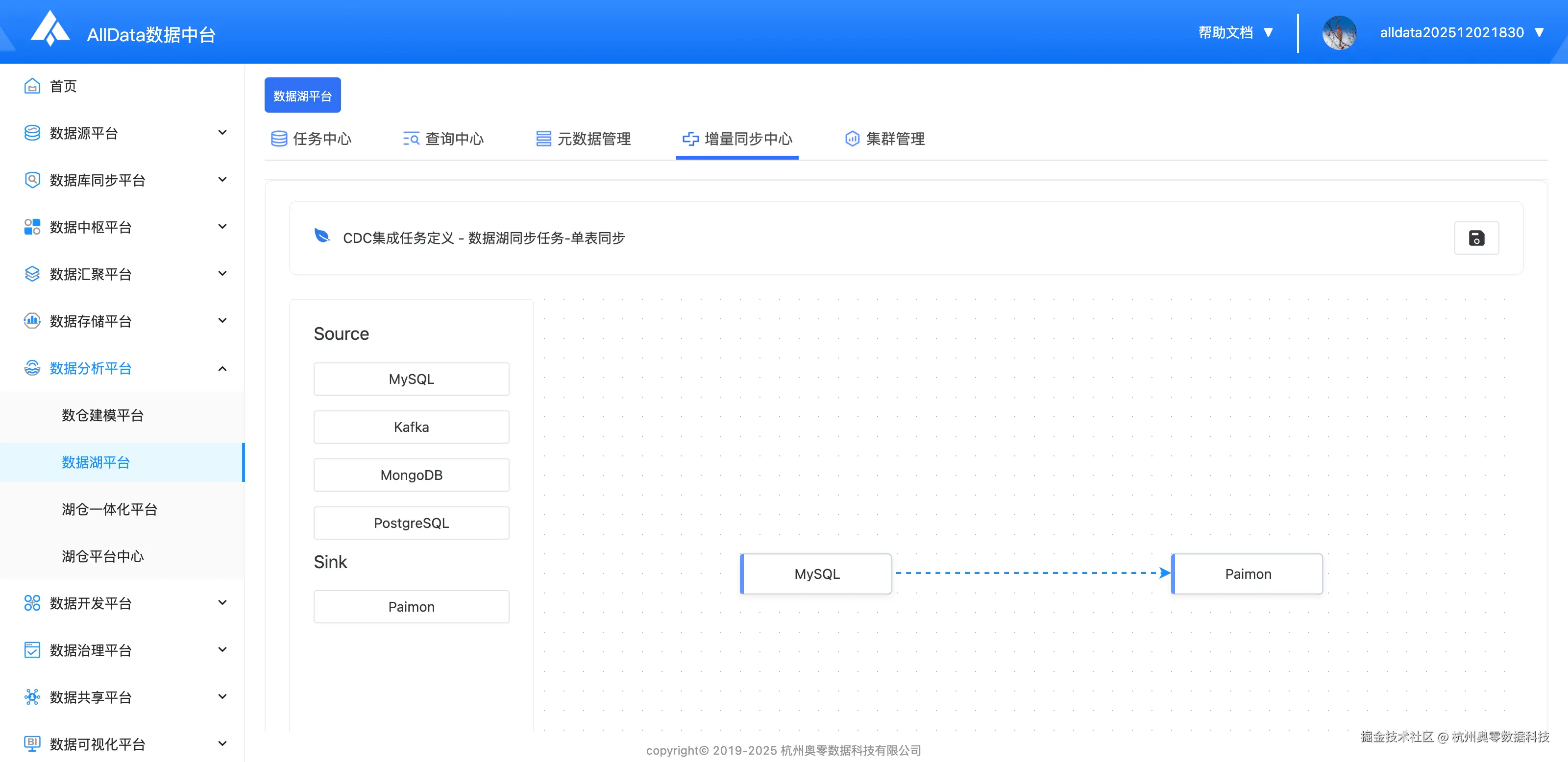
Task: Click the 数据中枢平台 sidebar icon
Action: pos(32,227)
